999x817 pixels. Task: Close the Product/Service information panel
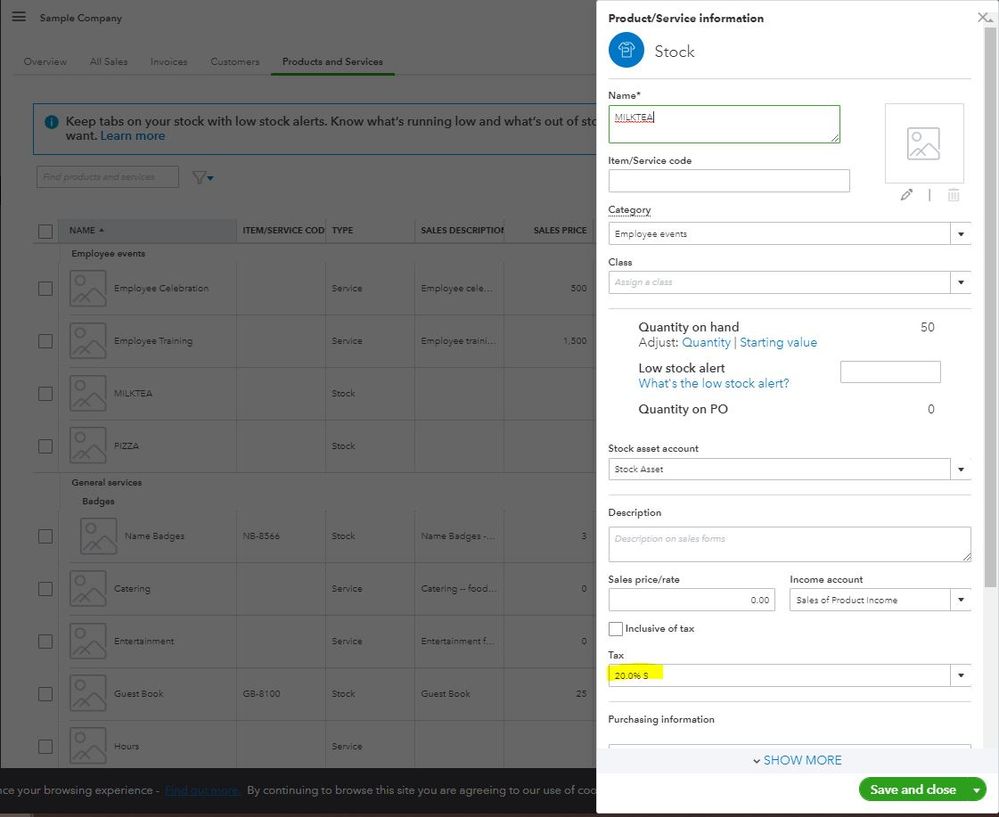point(984,17)
